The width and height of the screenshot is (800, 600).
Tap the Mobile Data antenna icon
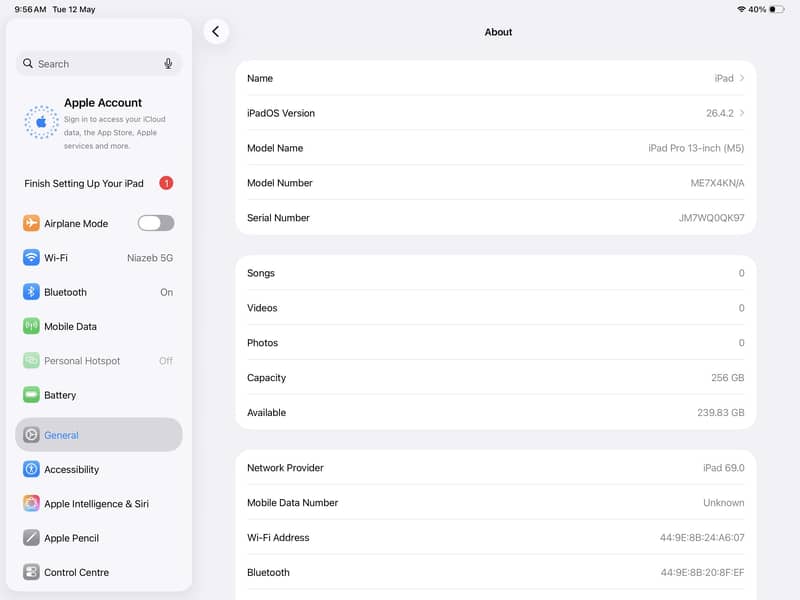click(31, 326)
